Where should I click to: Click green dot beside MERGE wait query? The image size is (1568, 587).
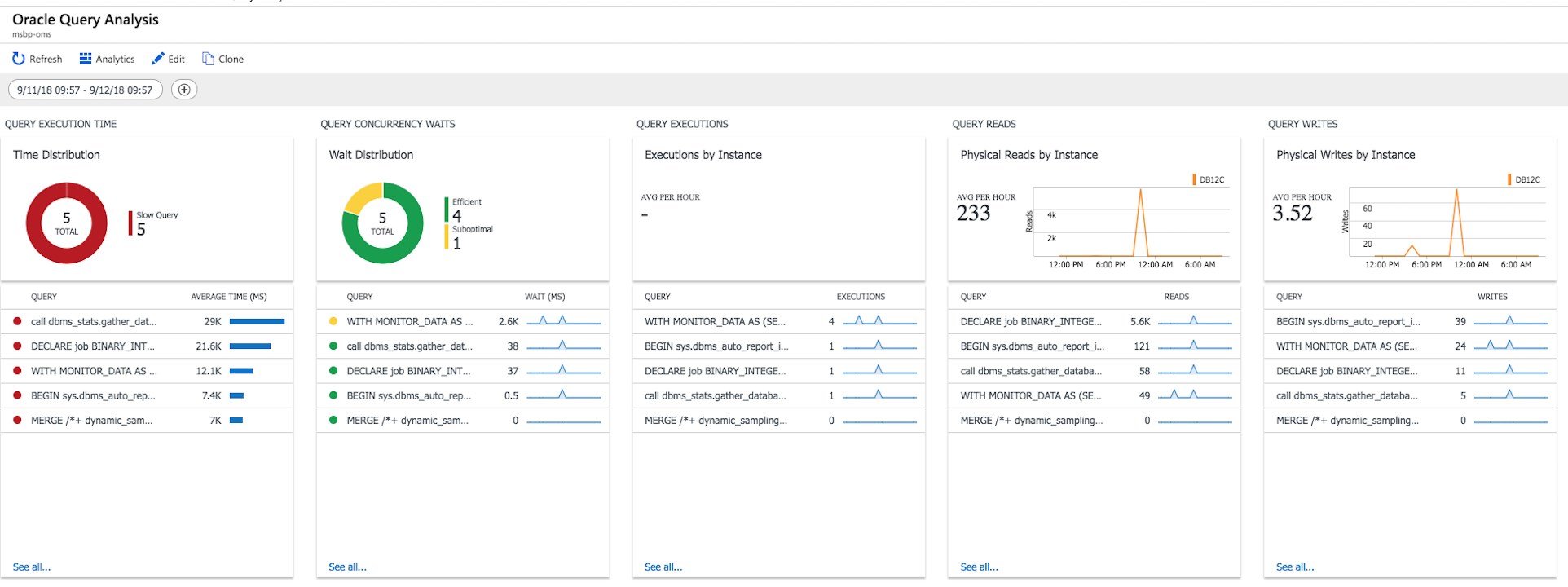coord(333,421)
